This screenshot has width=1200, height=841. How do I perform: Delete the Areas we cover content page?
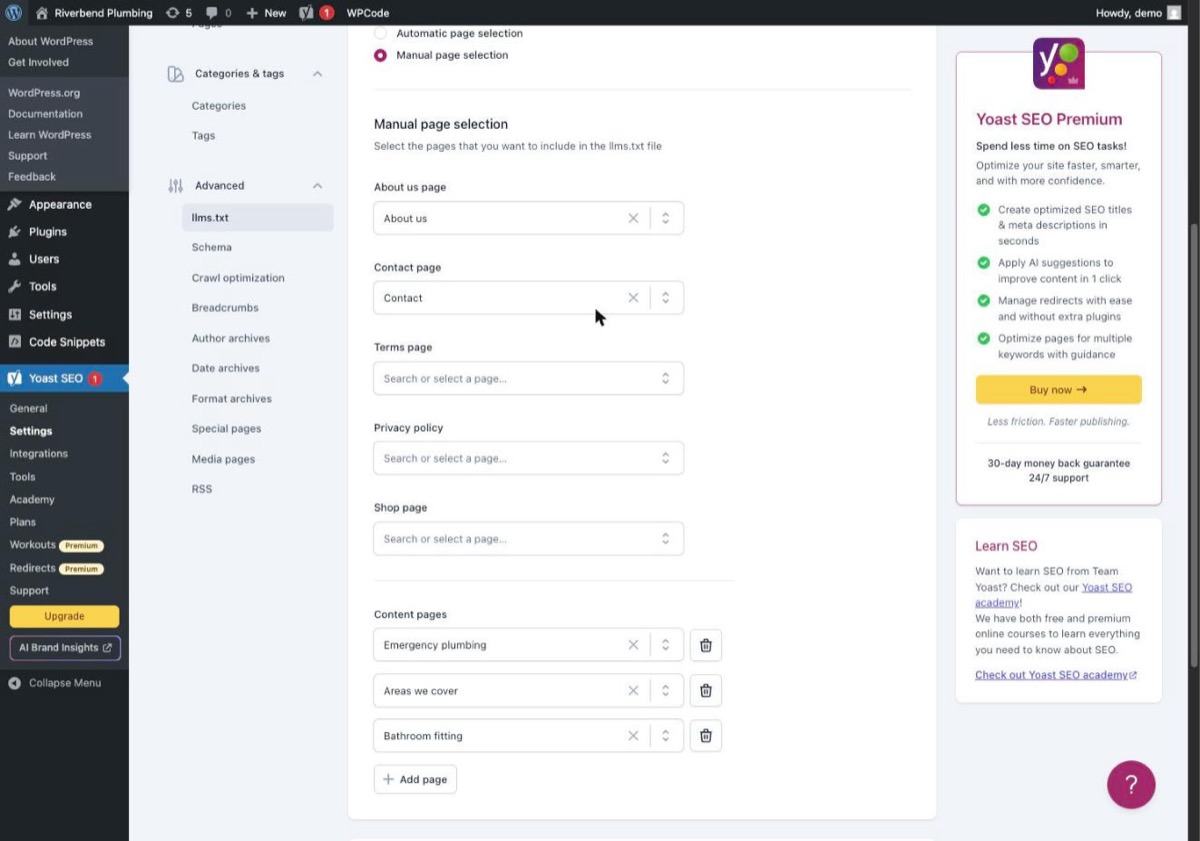pos(706,691)
